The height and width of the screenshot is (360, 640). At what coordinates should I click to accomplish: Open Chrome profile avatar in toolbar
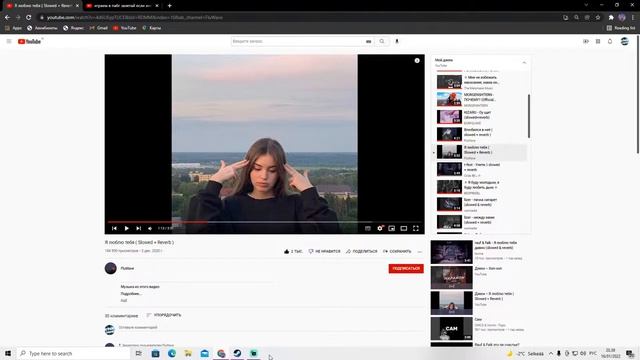[622, 18]
